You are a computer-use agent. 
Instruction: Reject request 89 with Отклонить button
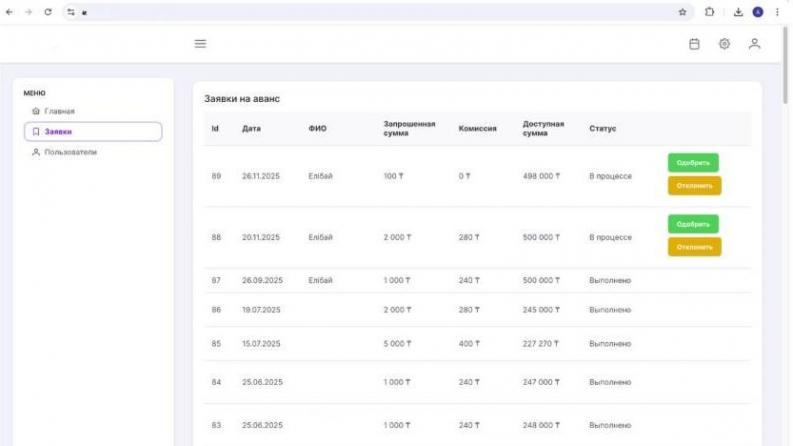pos(694,185)
